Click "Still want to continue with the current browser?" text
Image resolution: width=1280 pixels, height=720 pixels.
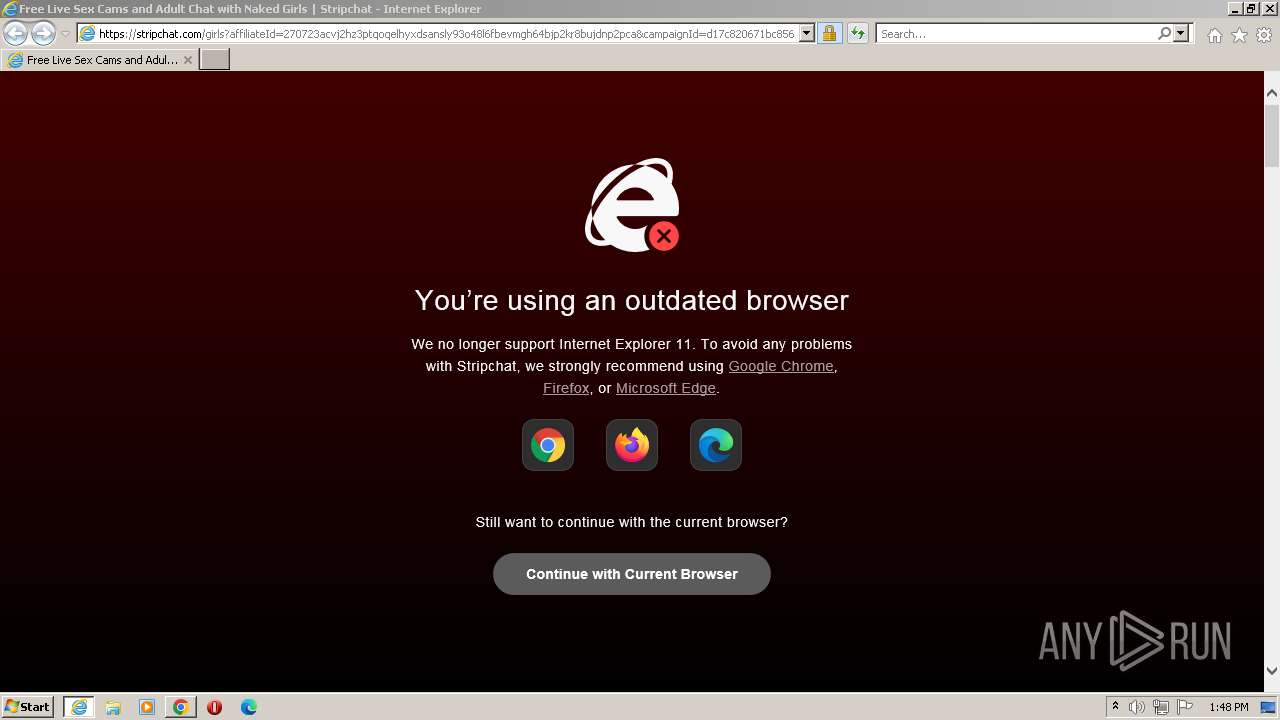click(632, 522)
